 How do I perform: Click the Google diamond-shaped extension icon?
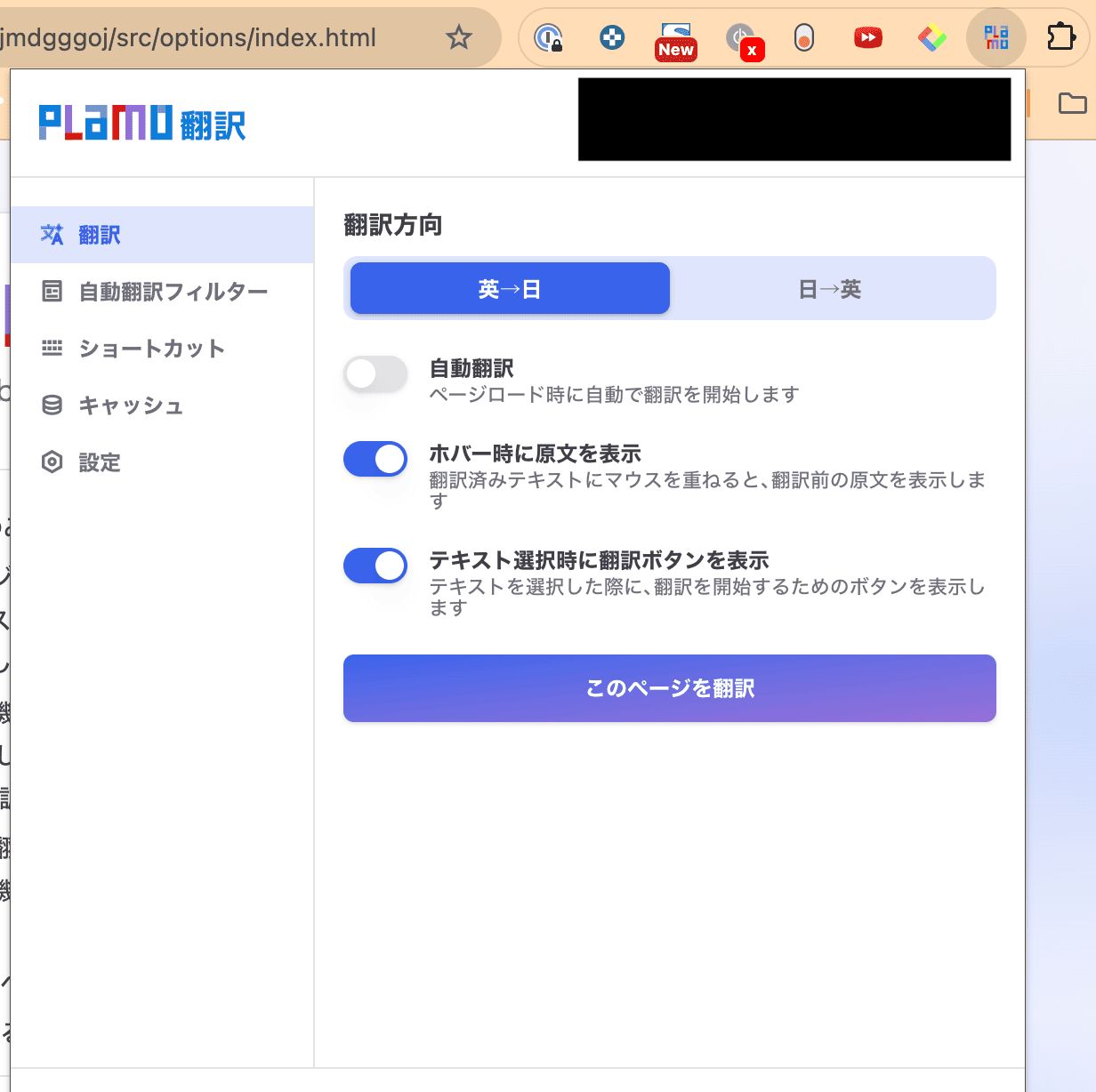point(931,37)
